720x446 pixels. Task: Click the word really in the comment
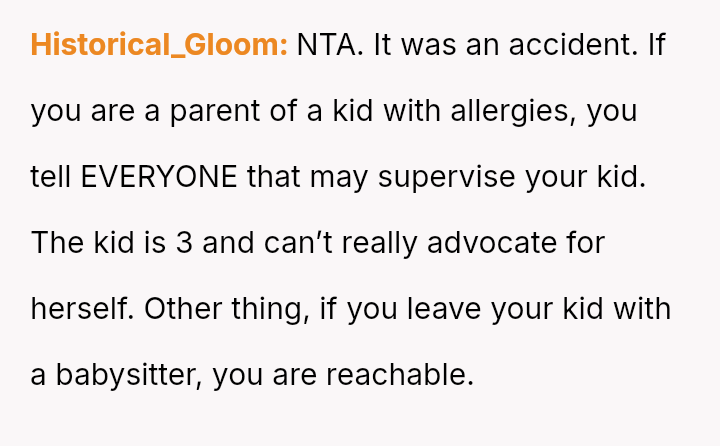click(x=362, y=243)
